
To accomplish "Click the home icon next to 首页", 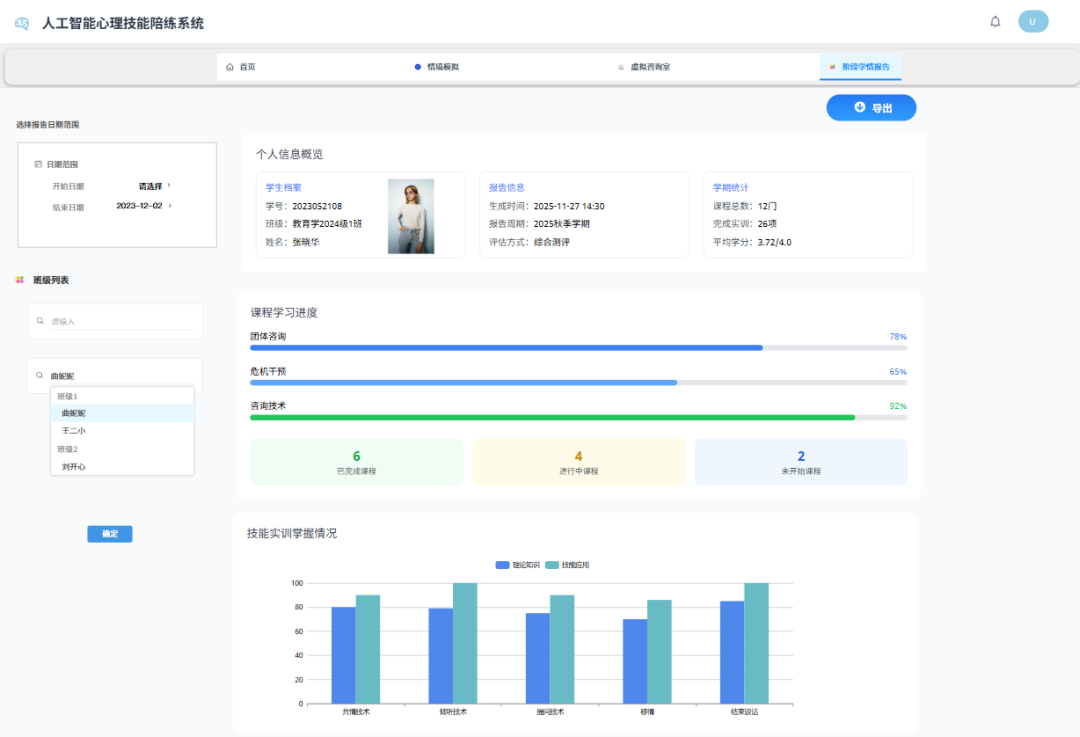I will [x=231, y=66].
